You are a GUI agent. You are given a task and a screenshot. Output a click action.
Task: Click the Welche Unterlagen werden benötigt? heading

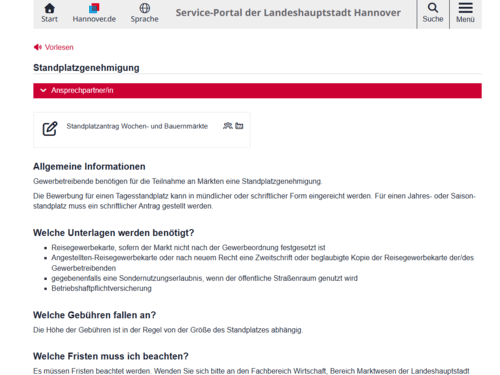pyautogui.click(x=114, y=233)
